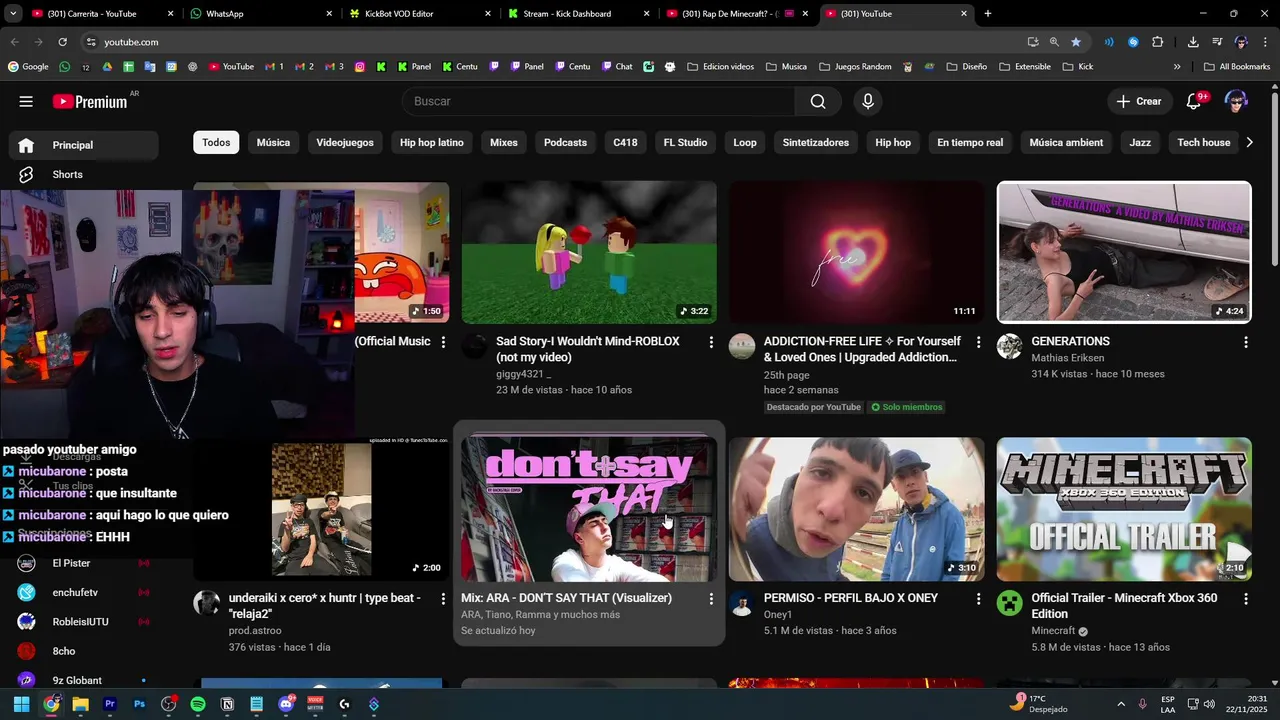Select the En tiempo real chip

pos(970,142)
